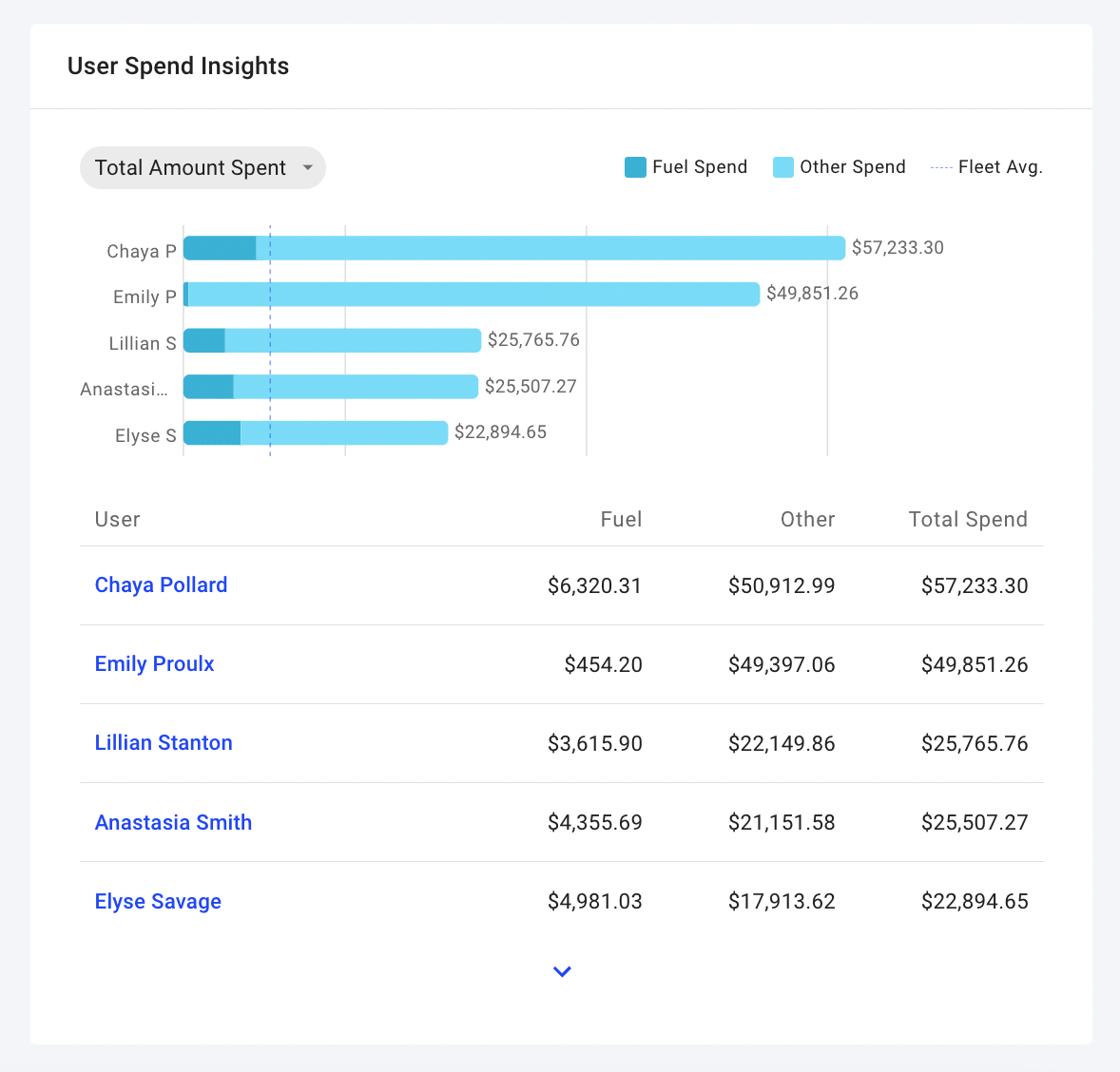The height and width of the screenshot is (1072, 1120).
Task: Open the Total Amount Spent dropdown
Action: pos(203,168)
